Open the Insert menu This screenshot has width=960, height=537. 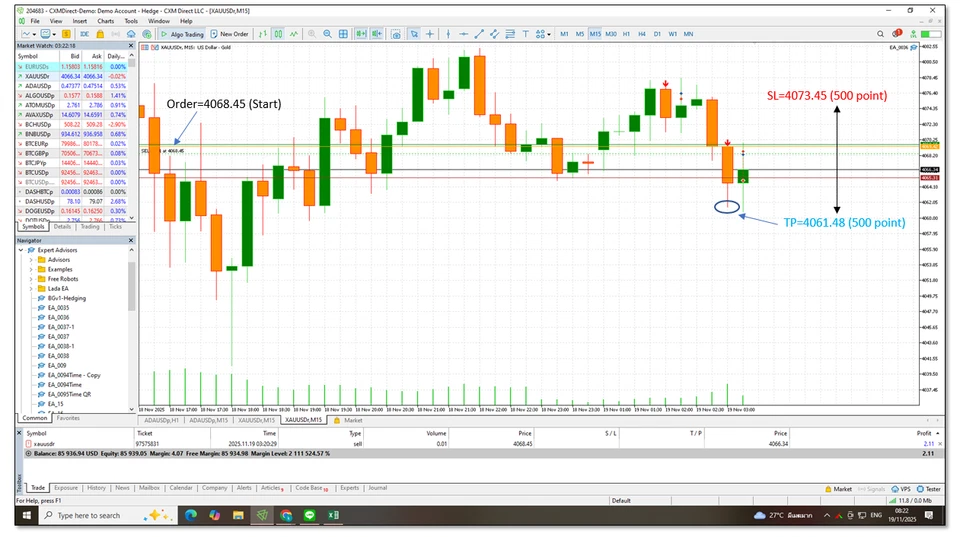point(80,21)
